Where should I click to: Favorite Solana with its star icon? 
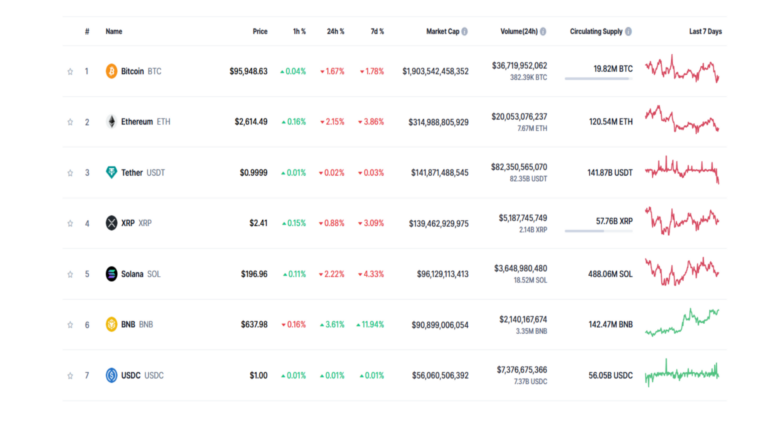click(x=70, y=274)
